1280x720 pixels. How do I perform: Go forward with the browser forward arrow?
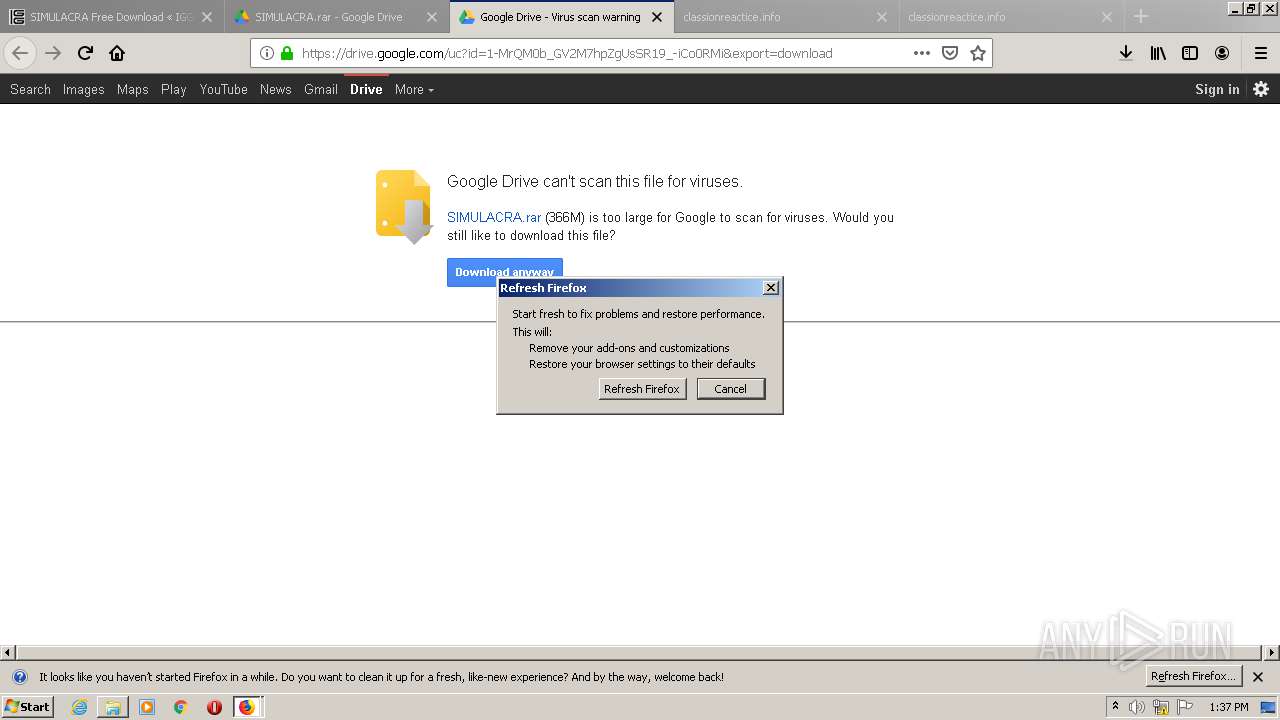[53, 53]
